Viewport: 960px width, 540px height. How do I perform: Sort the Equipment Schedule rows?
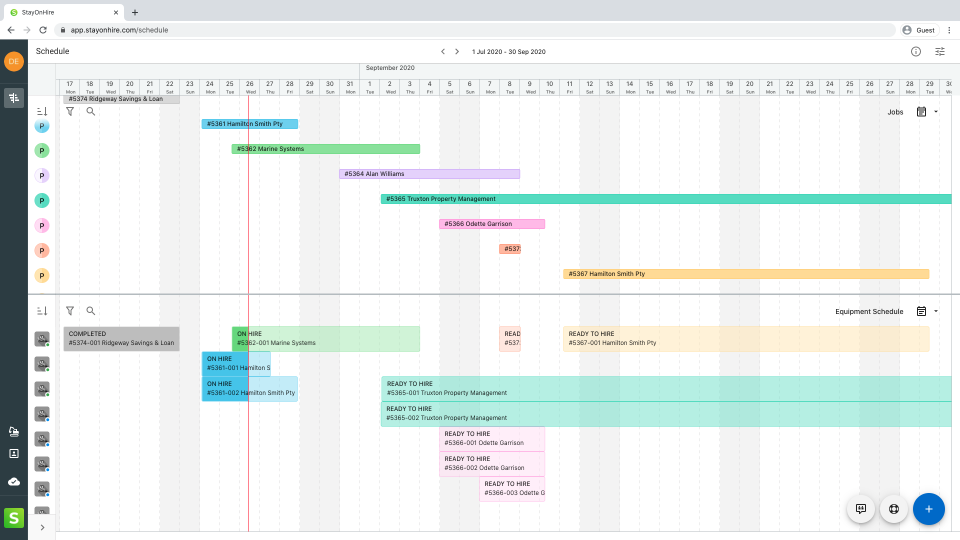click(42, 311)
